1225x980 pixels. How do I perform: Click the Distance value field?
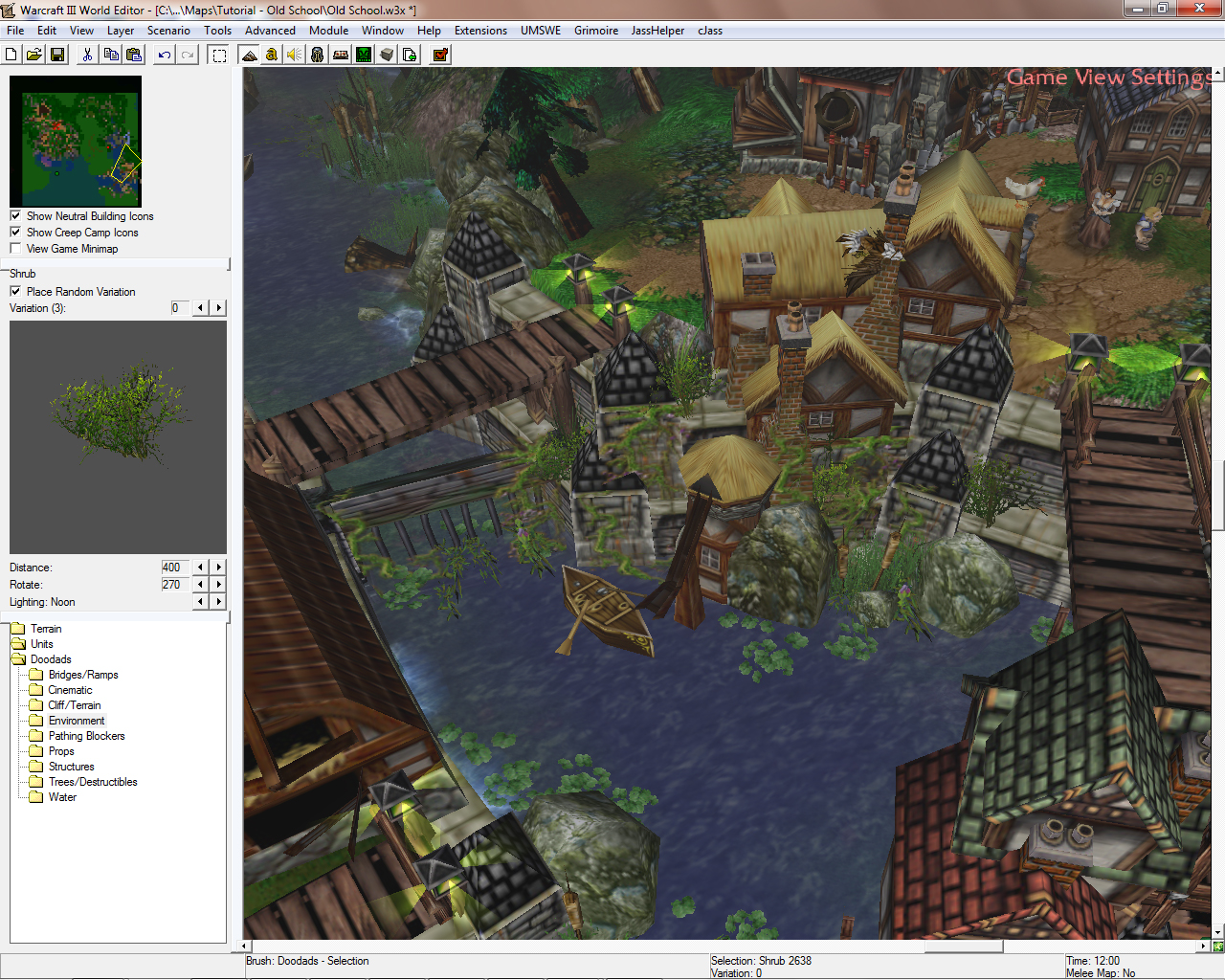click(175, 568)
